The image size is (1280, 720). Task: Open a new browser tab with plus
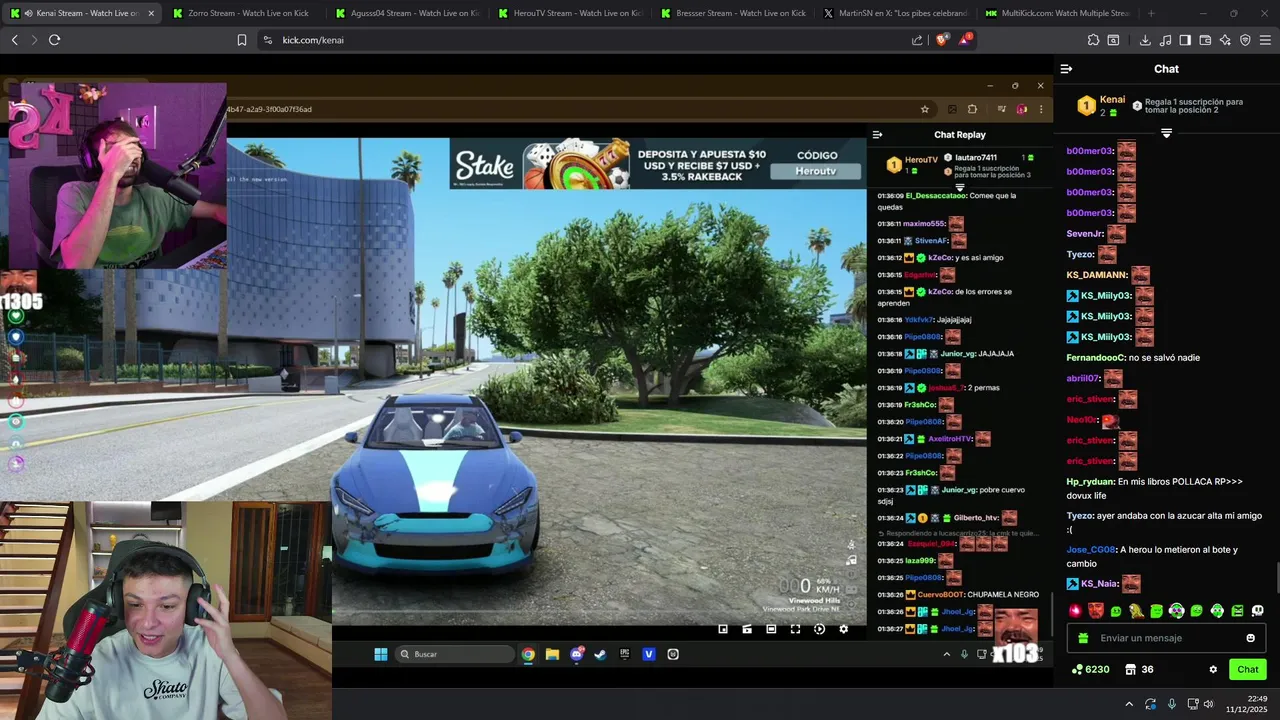(x=1151, y=13)
